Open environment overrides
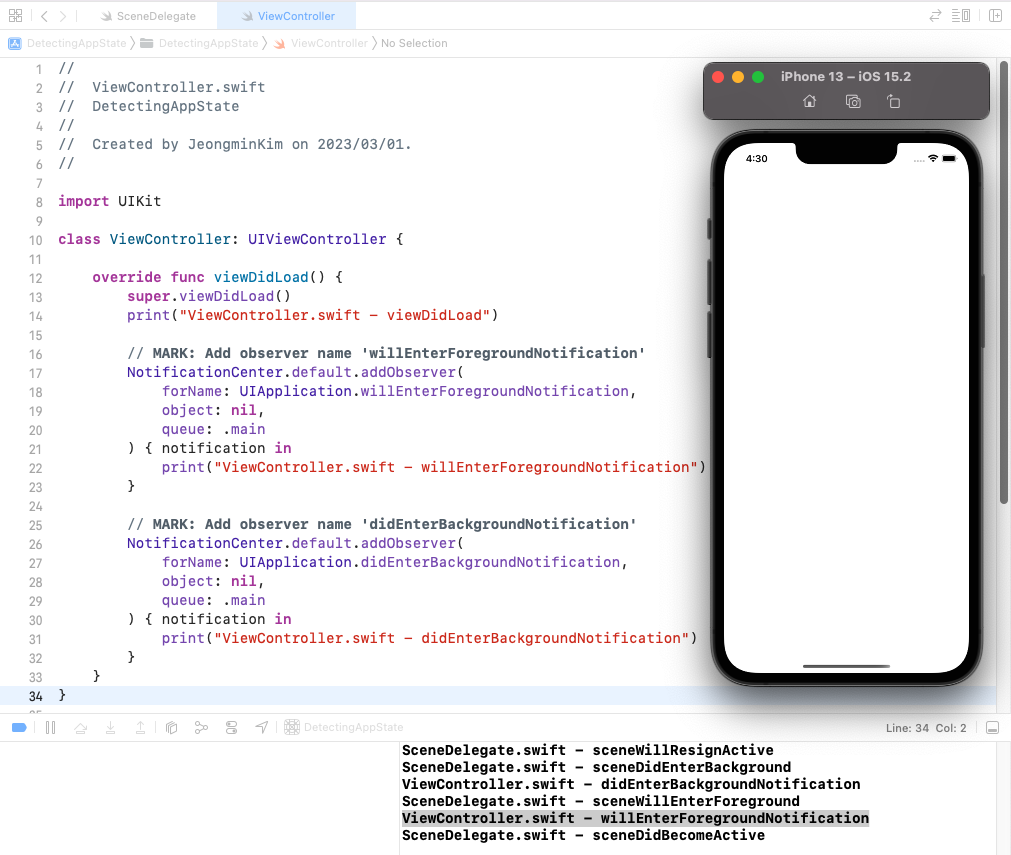 (x=231, y=727)
